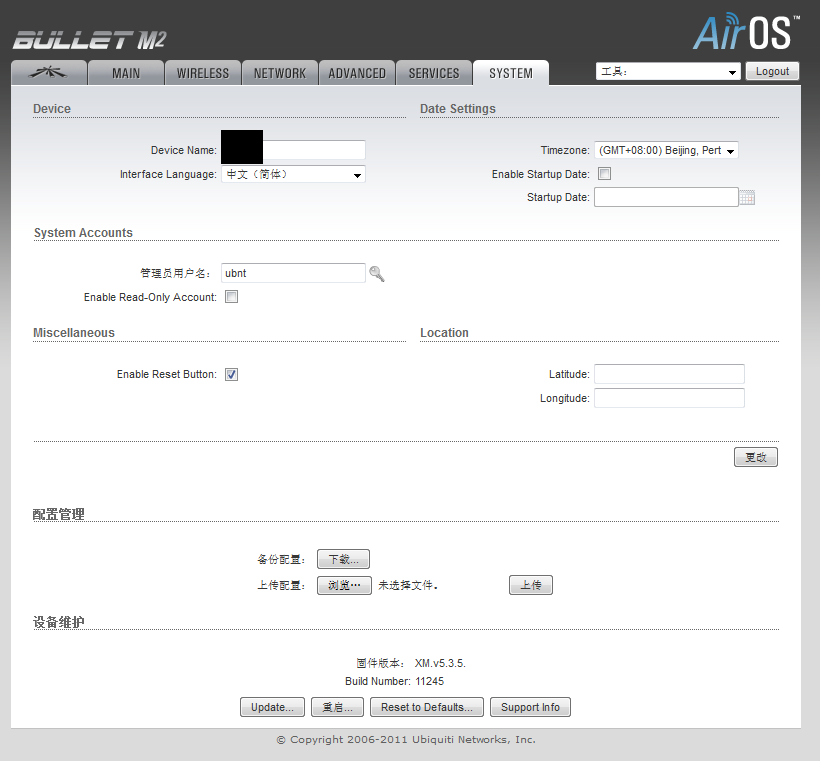Click the System Accounts section heading
The width and height of the screenshot is (820, 761).
[83, 233]
